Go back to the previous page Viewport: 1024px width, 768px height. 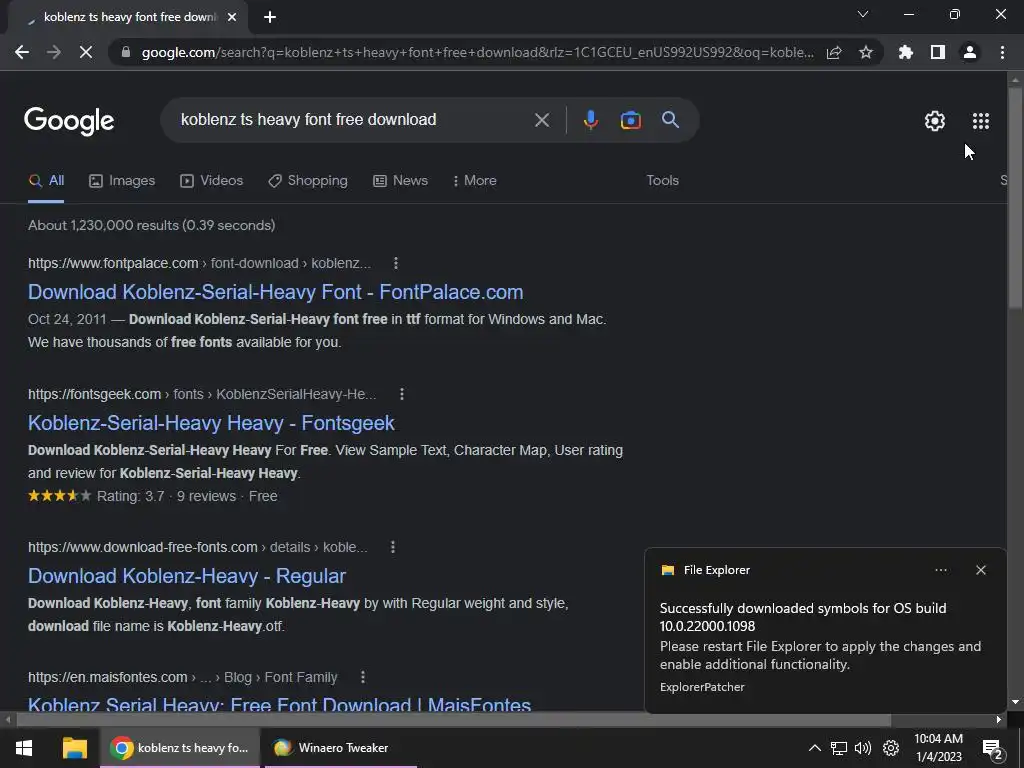[x=22, y=52]
